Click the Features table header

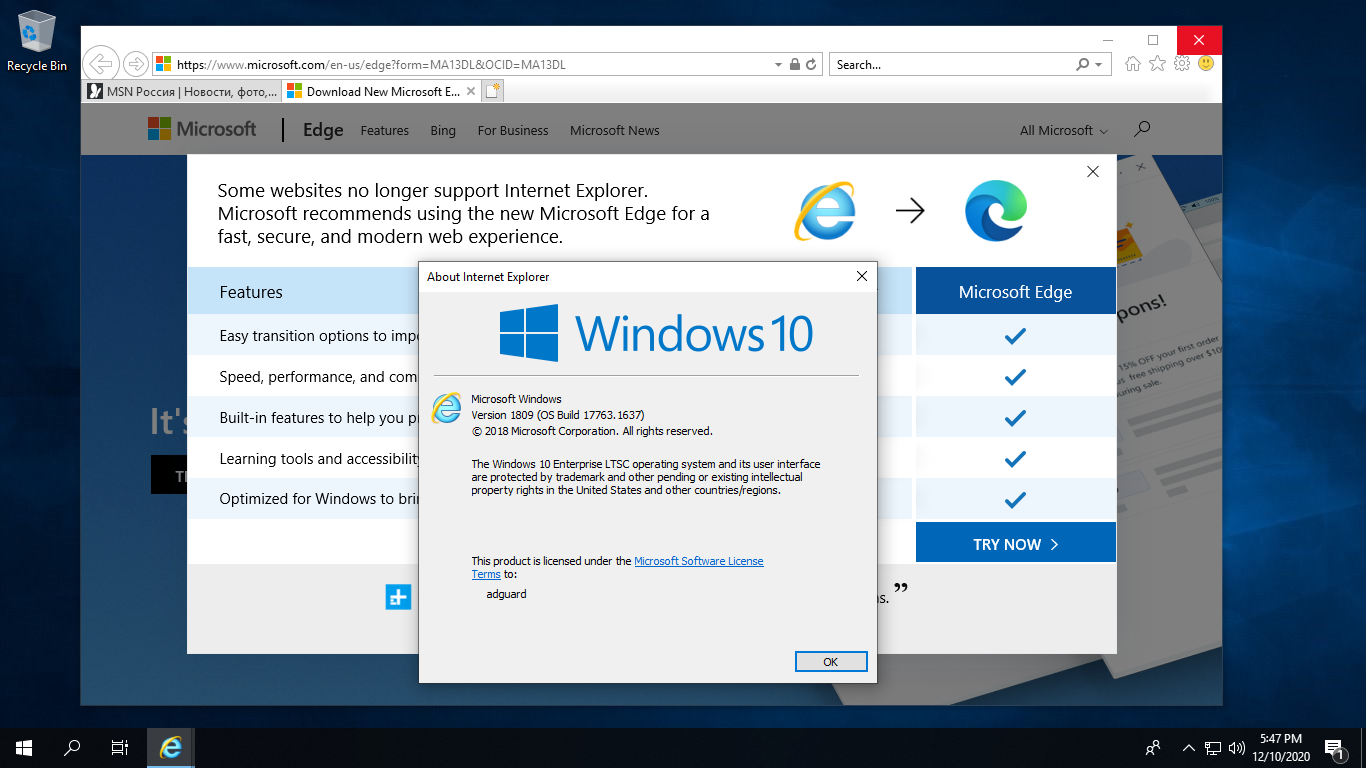point(251,292)
